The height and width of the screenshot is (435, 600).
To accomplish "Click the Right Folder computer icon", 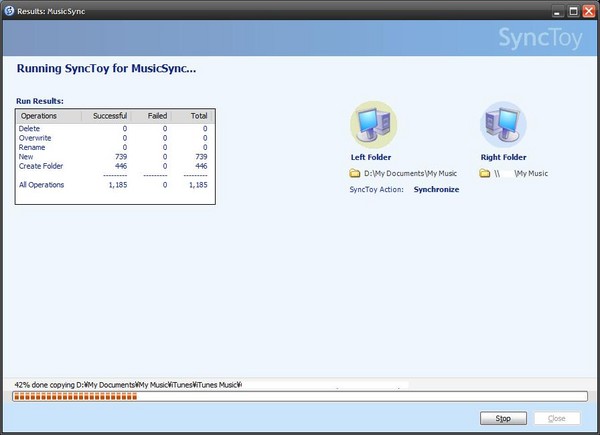I will pyautogui.click(x=503, y=125).
